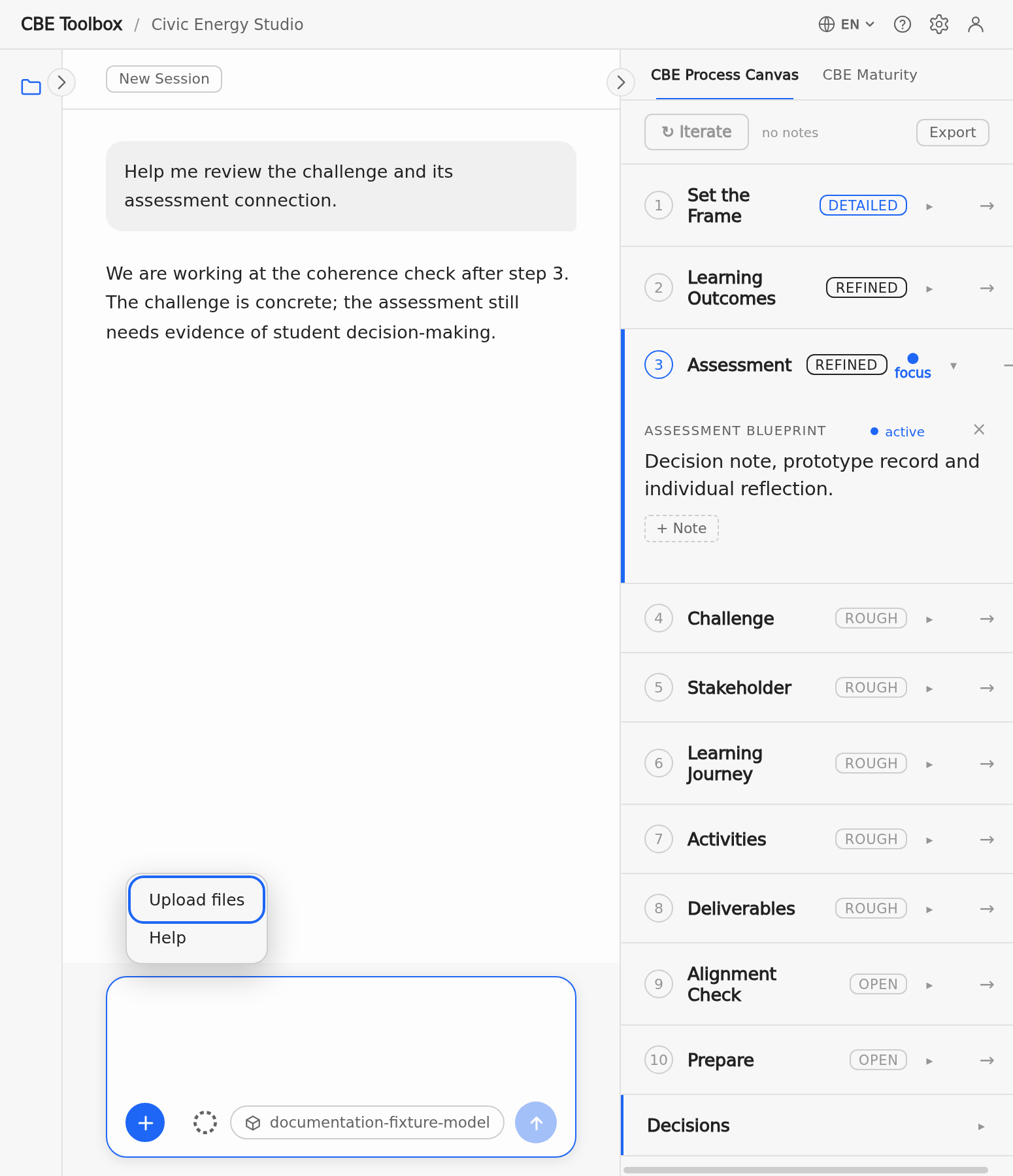Click the canvas horizontal scrollbar
Screen dimensions: 1013x1176
(x=805, y=1170)
